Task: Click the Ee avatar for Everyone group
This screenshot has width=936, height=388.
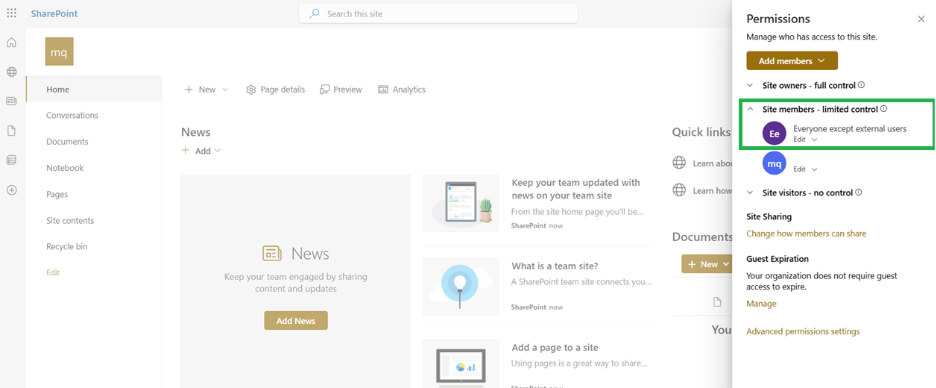Action: [x=774, y=134]
